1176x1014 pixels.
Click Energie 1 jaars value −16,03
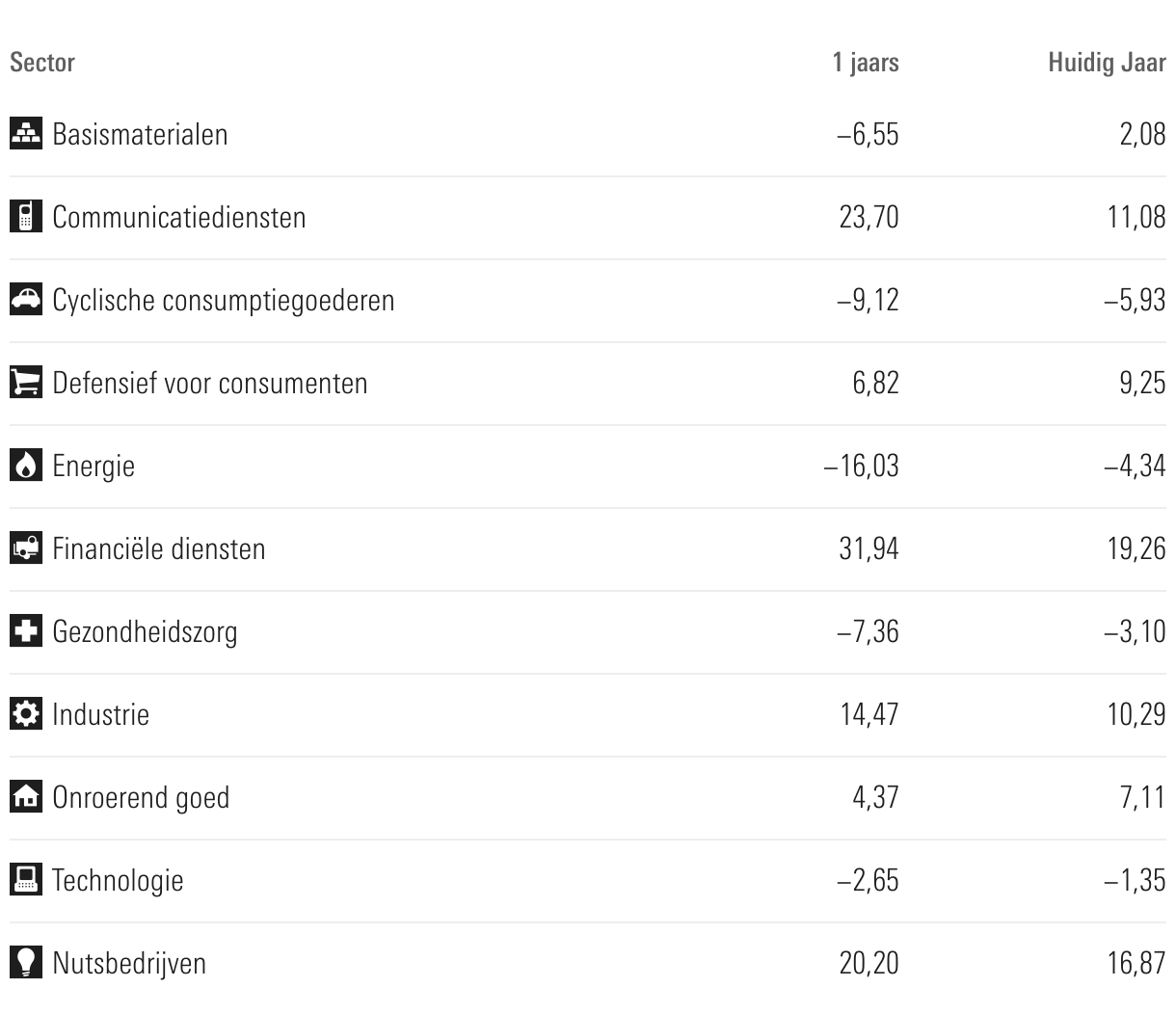pyautogui.click(x=861, y=466)
